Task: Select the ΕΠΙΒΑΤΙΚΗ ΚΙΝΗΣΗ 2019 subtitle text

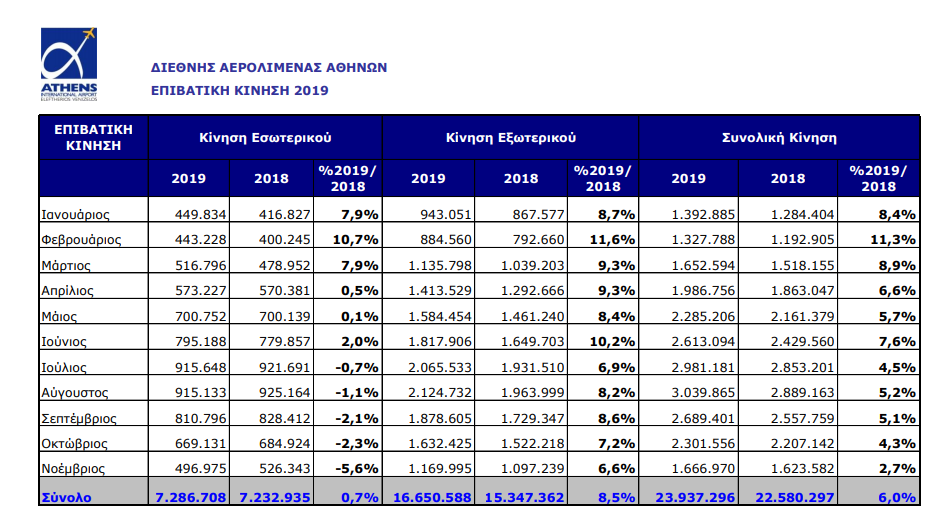Action: coord(239,90)
